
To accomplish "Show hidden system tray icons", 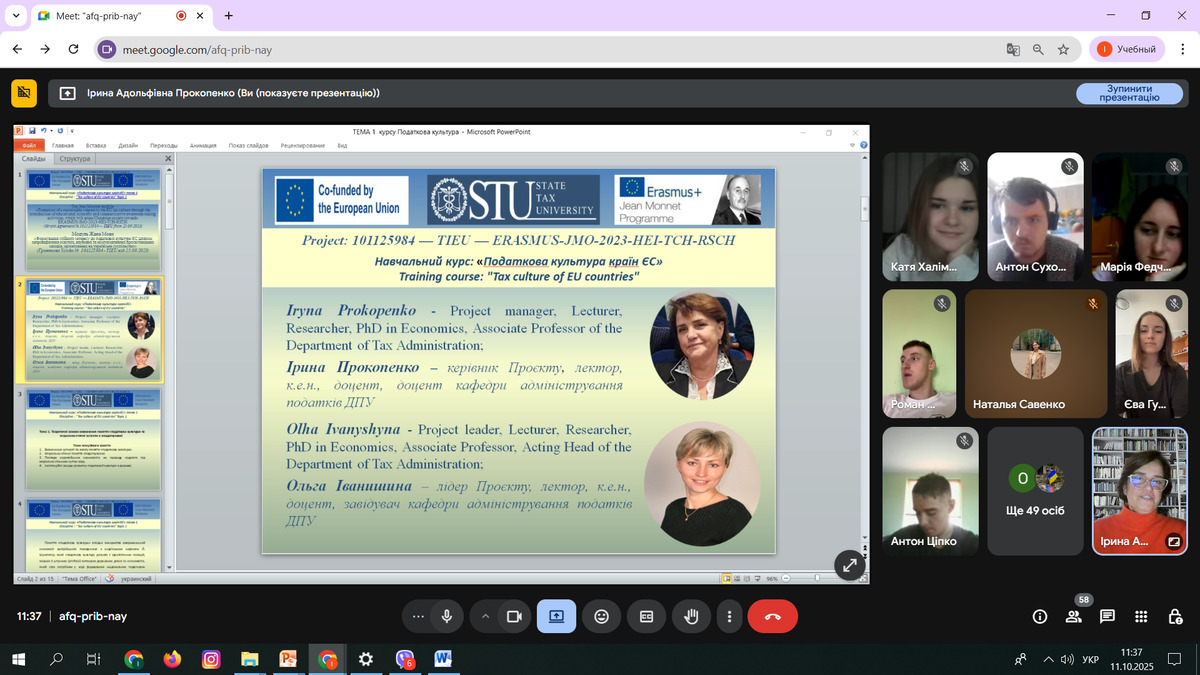I will point(1048,659).
